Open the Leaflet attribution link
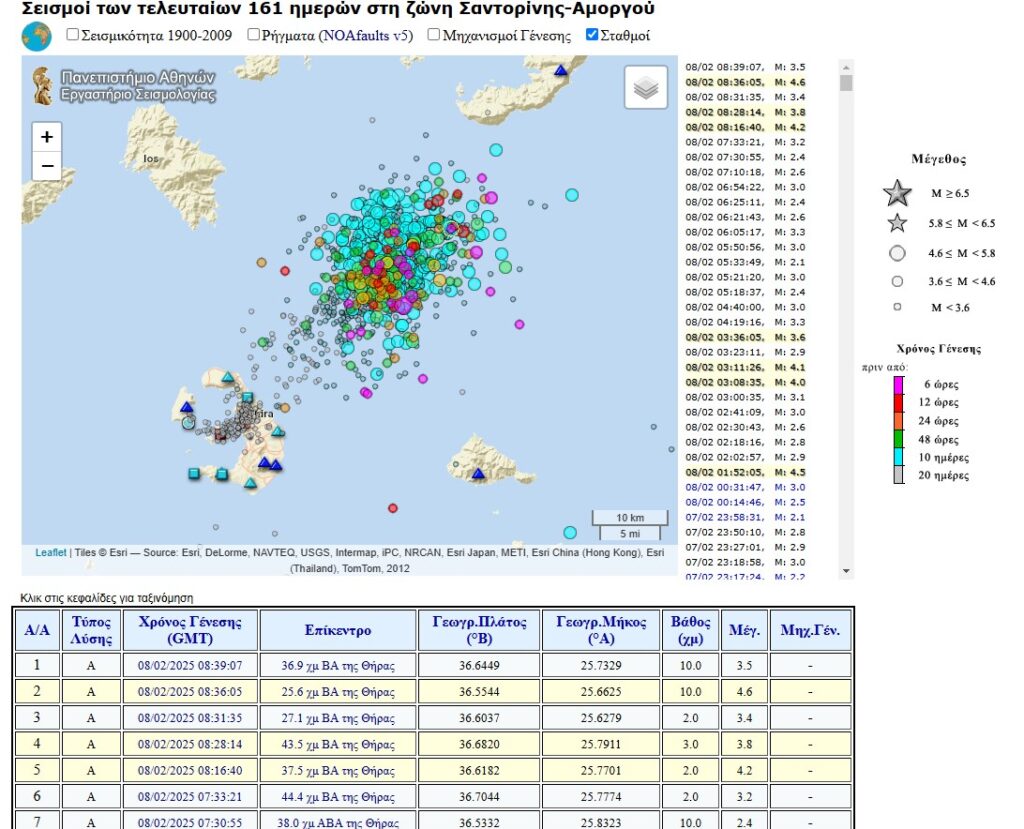 tap(50, 552)
